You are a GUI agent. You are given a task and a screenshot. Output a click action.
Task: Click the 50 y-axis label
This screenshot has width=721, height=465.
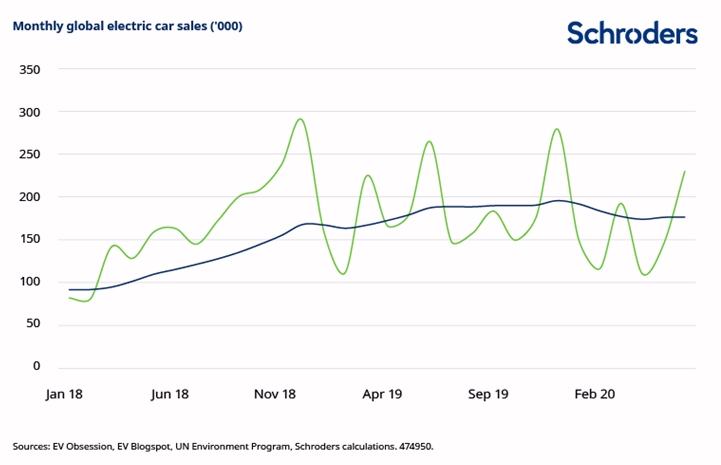[33, 324]
